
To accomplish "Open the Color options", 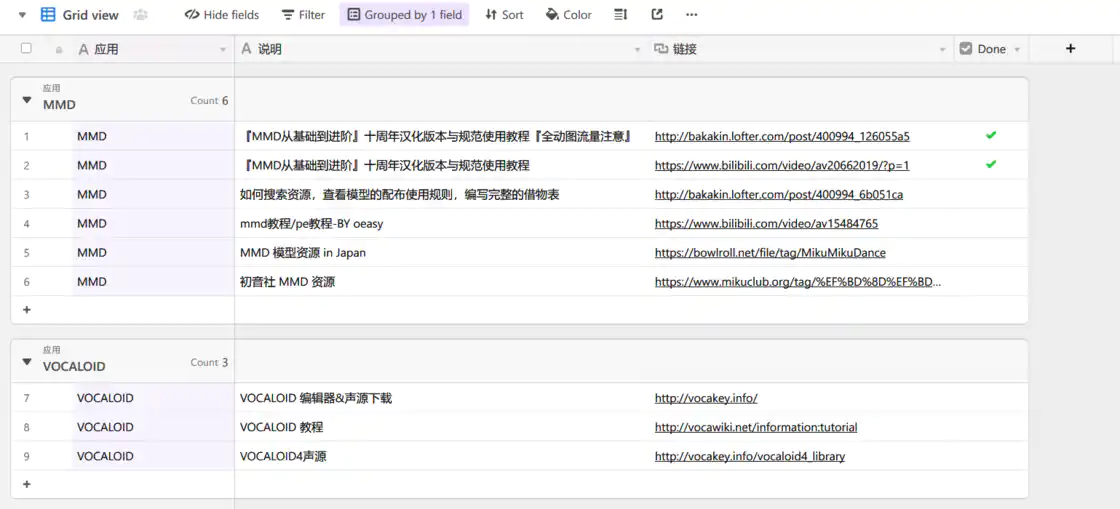I will 569,14.
